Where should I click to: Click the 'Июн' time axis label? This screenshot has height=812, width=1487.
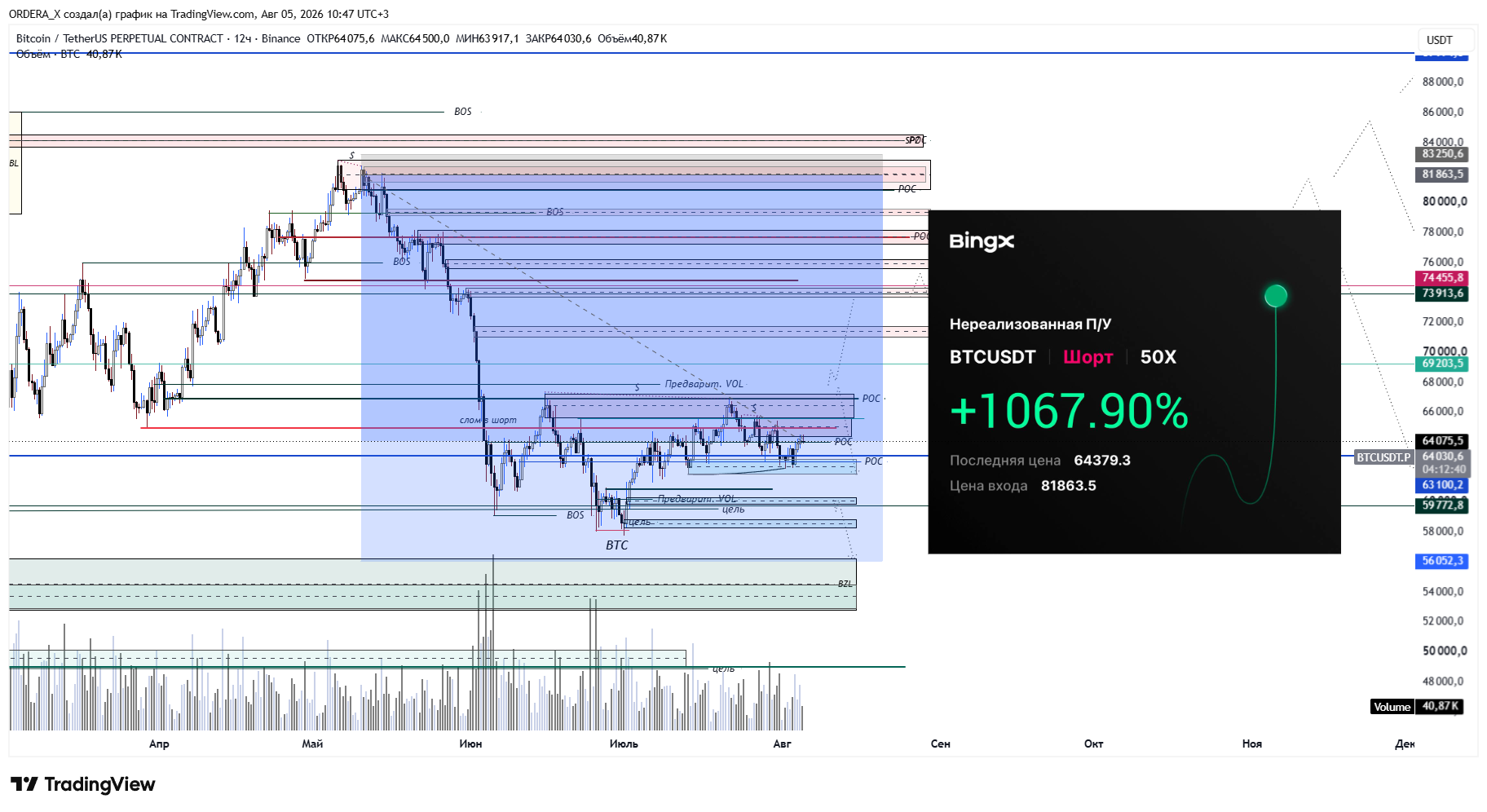click(x=470, y=744)
